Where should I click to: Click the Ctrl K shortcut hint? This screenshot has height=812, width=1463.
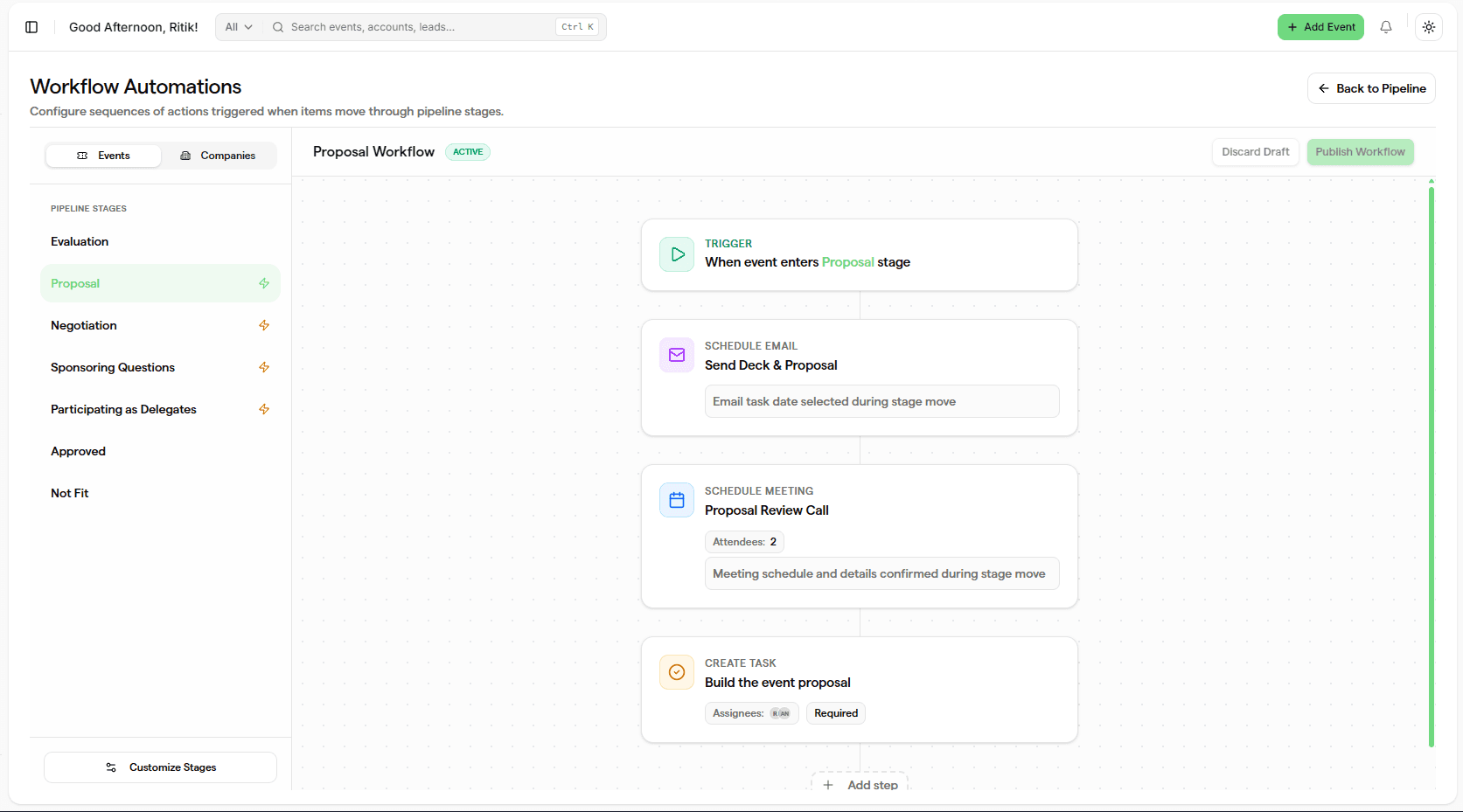click(x=577, y=27)
